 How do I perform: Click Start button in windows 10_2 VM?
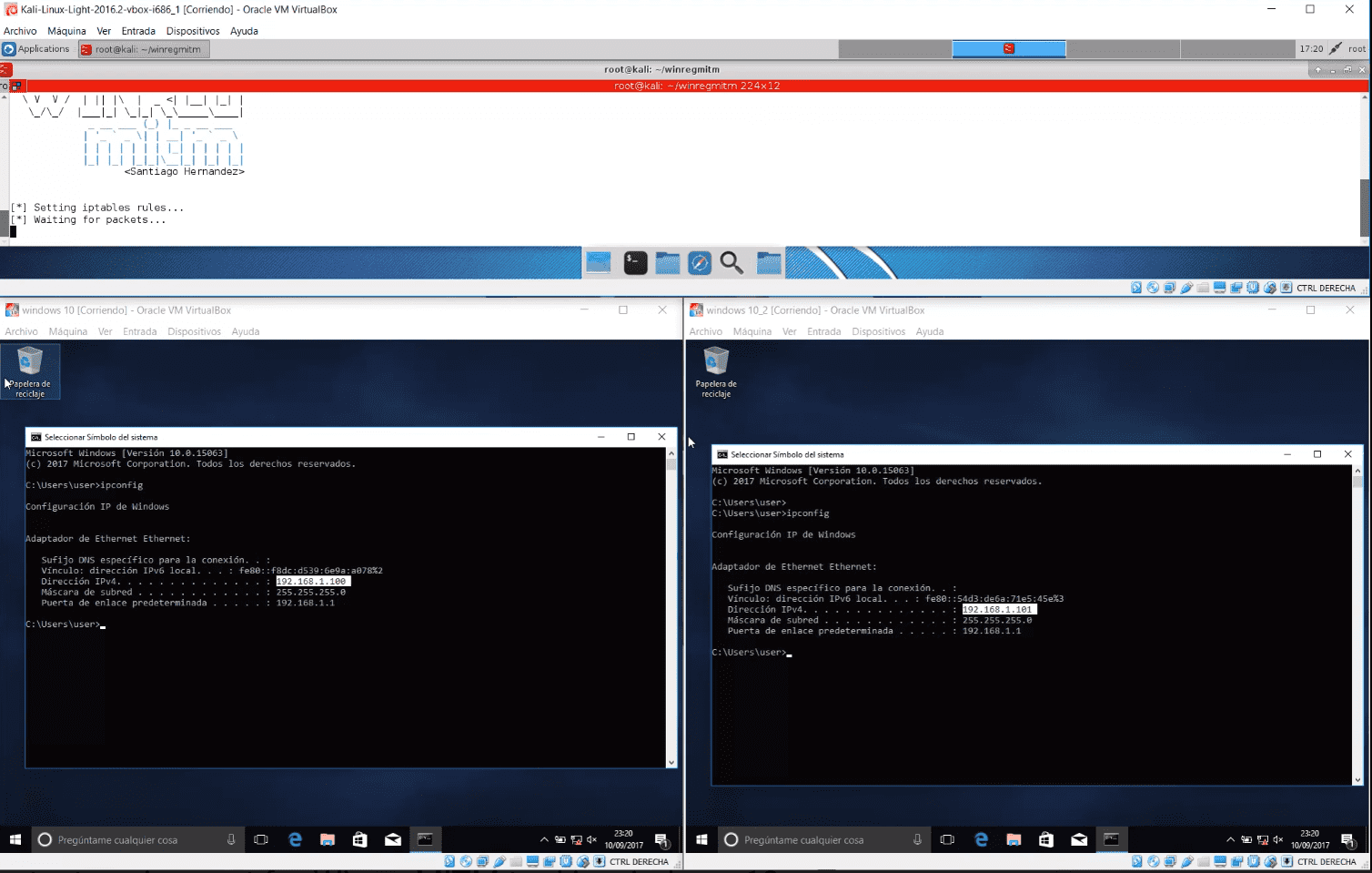(x=701, y=839)
